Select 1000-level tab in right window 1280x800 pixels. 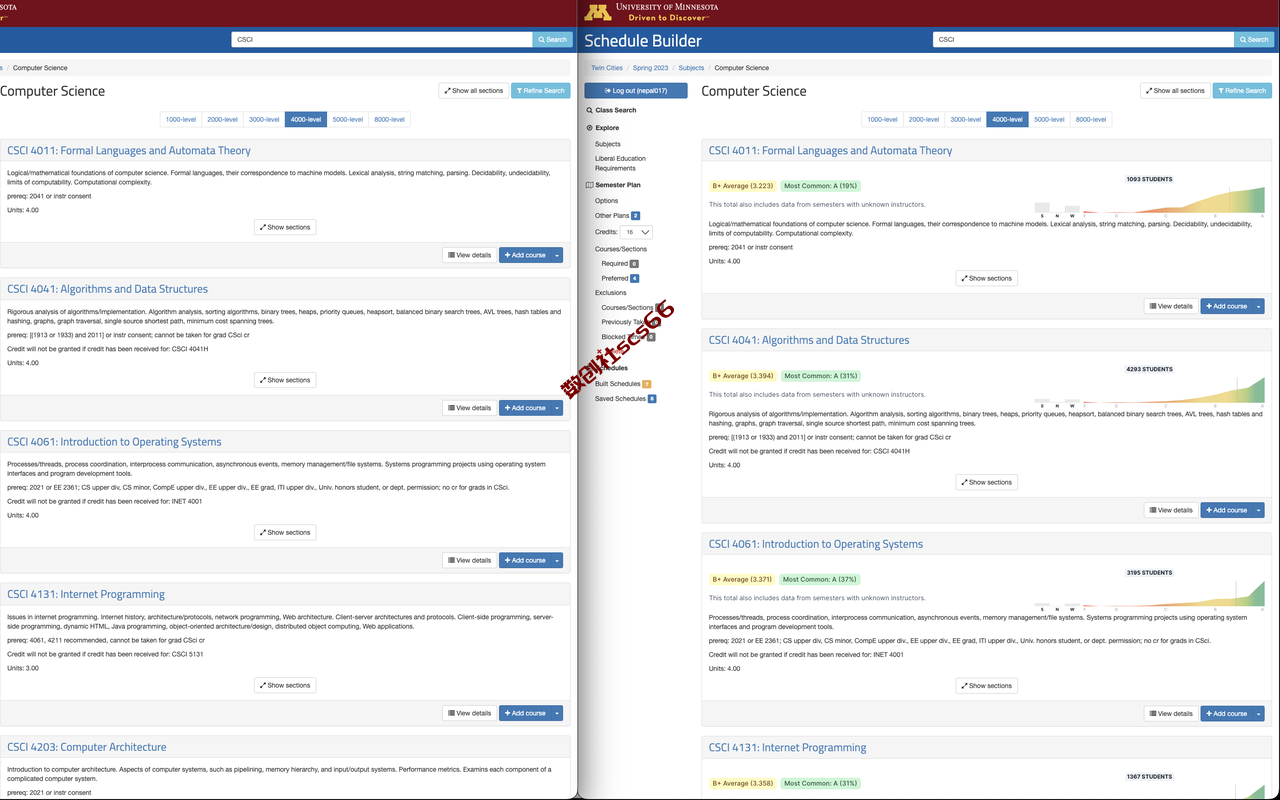[x=882, y=119]
